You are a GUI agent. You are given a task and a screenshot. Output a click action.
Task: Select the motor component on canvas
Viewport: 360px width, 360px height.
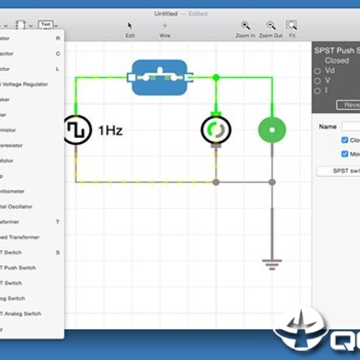coord(216,130)
